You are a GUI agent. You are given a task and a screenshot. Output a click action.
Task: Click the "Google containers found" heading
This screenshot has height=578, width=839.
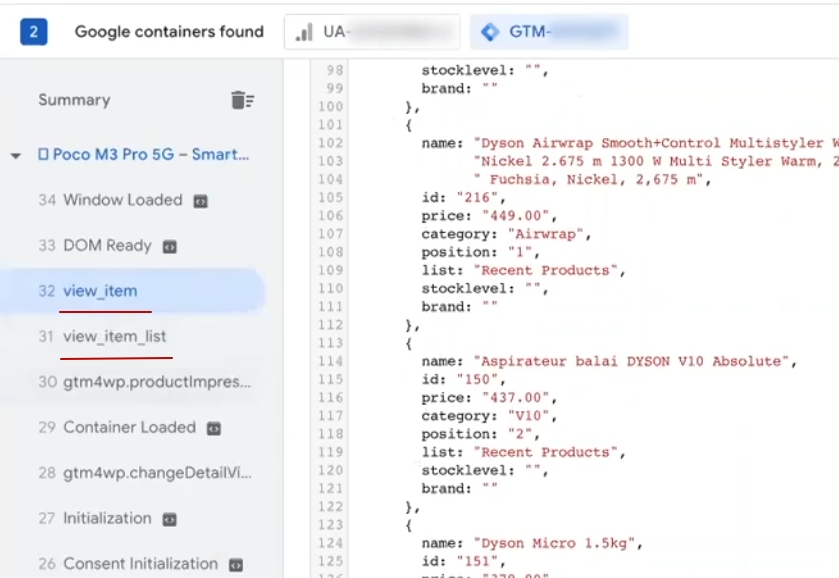coord(169,32)
